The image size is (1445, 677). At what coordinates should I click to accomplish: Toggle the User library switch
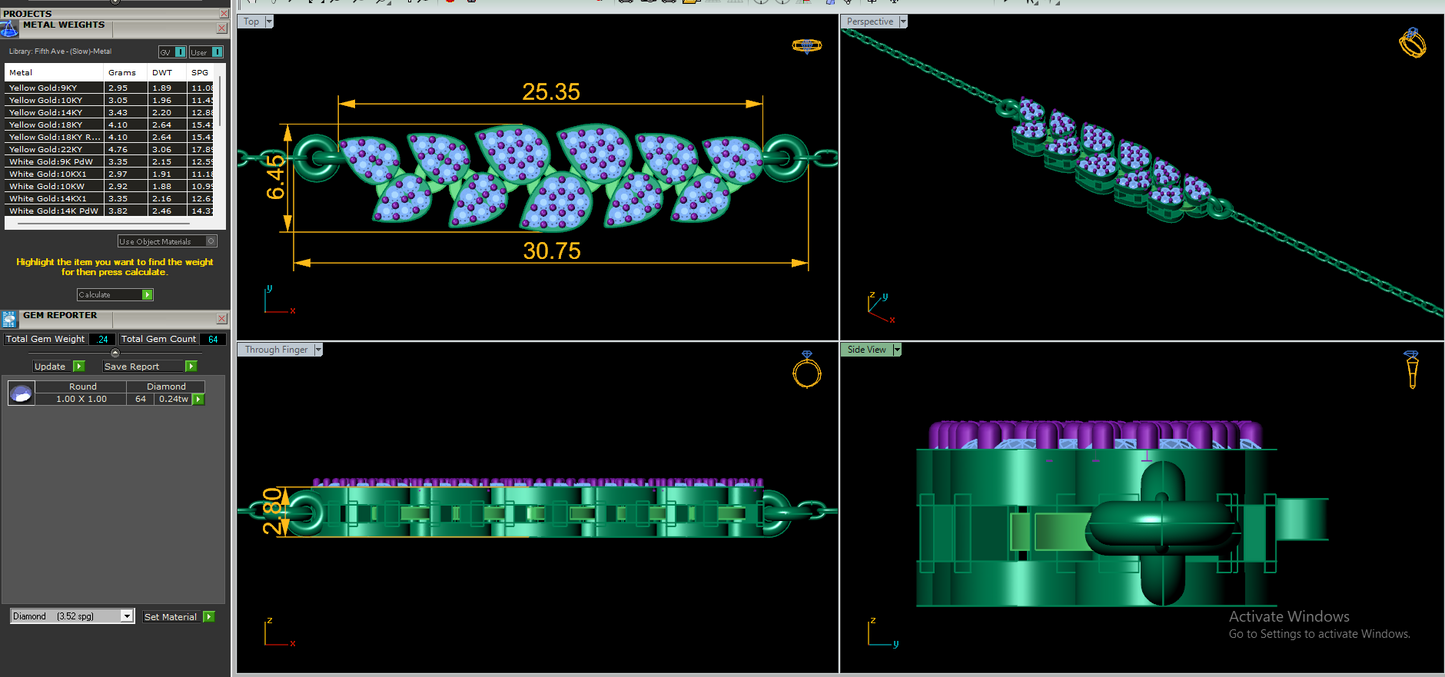(206, 52)
